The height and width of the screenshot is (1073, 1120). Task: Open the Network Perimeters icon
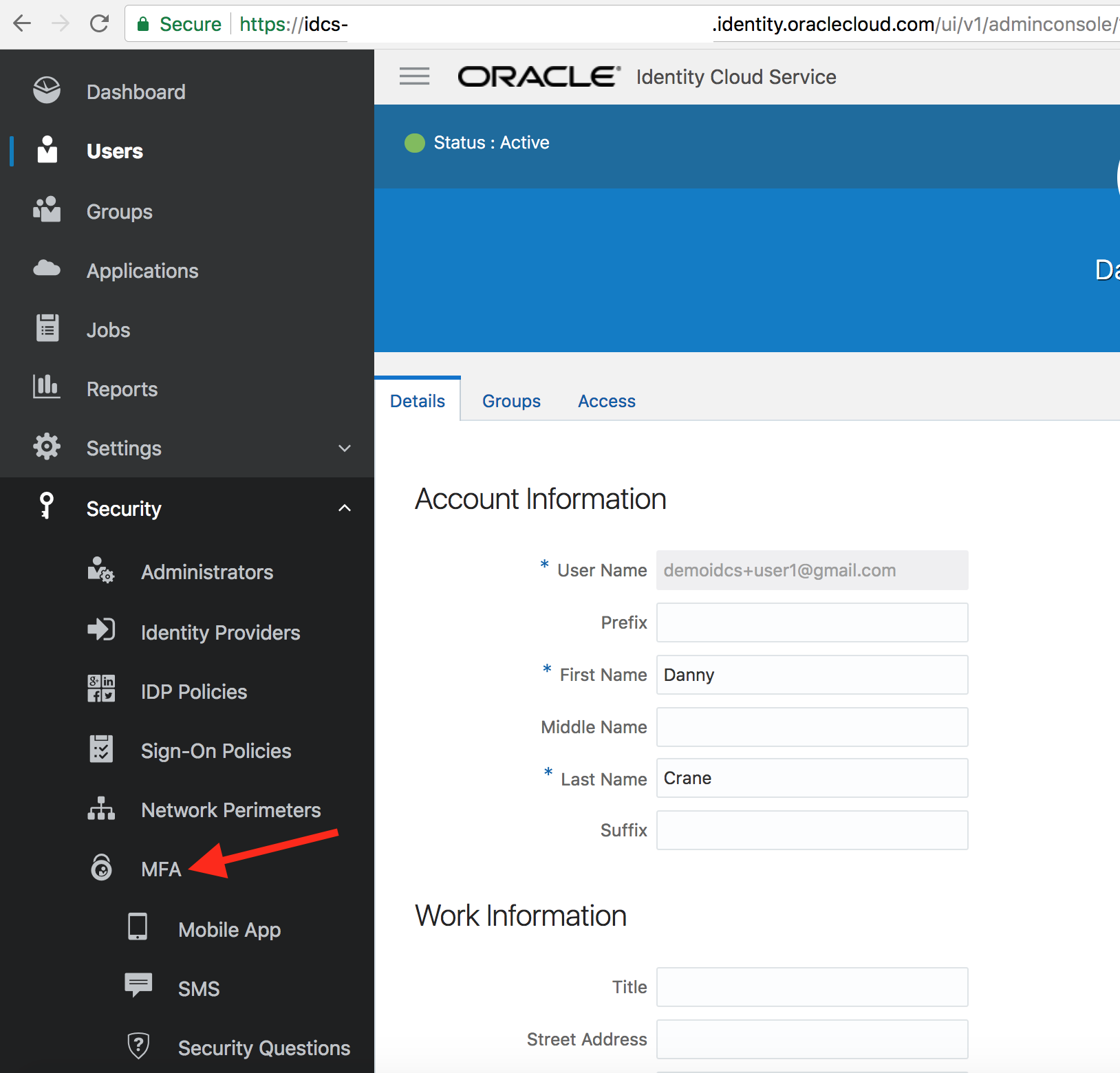[x=101, y=808]
